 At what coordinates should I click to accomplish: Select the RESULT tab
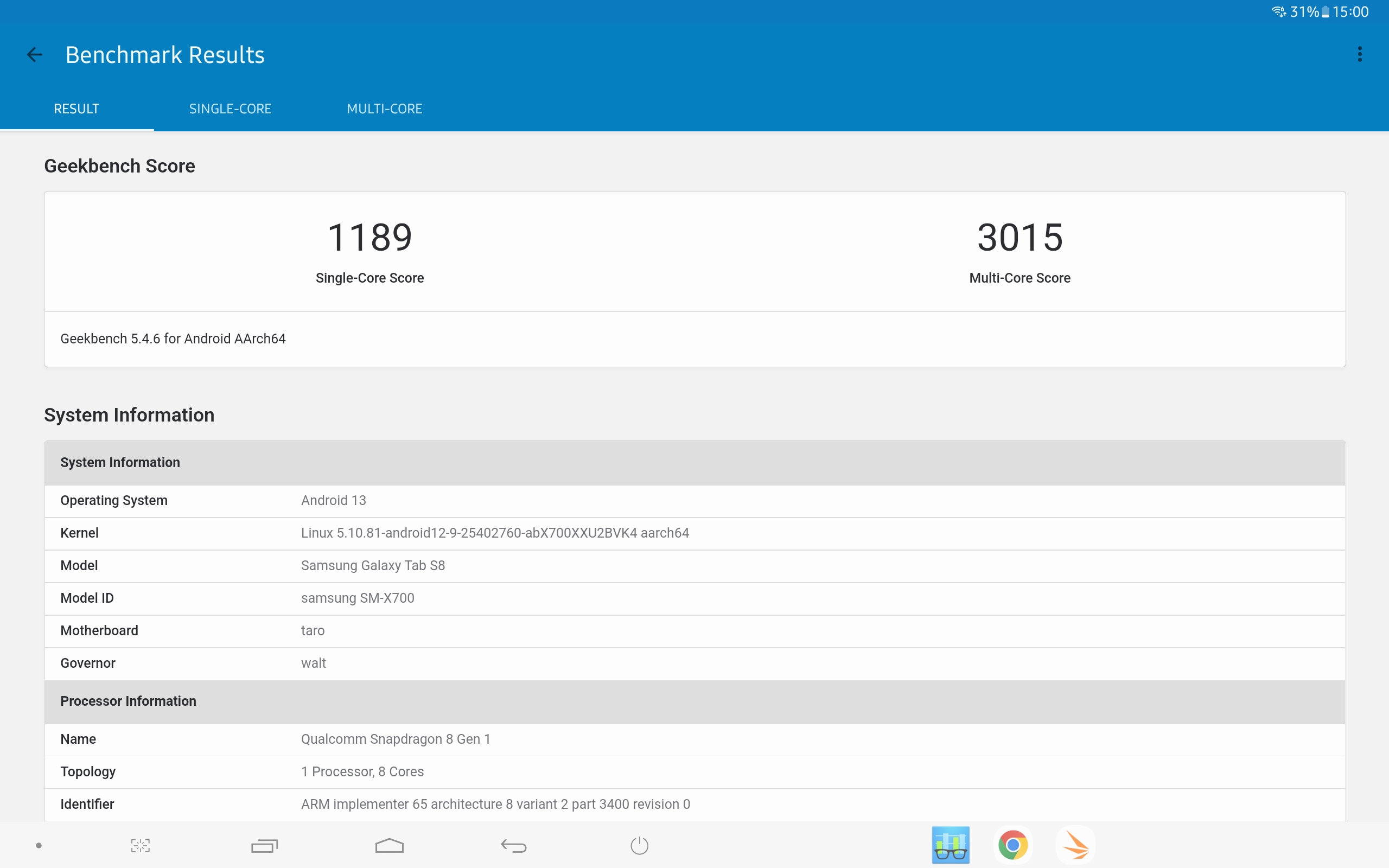[x=77, y=108]
